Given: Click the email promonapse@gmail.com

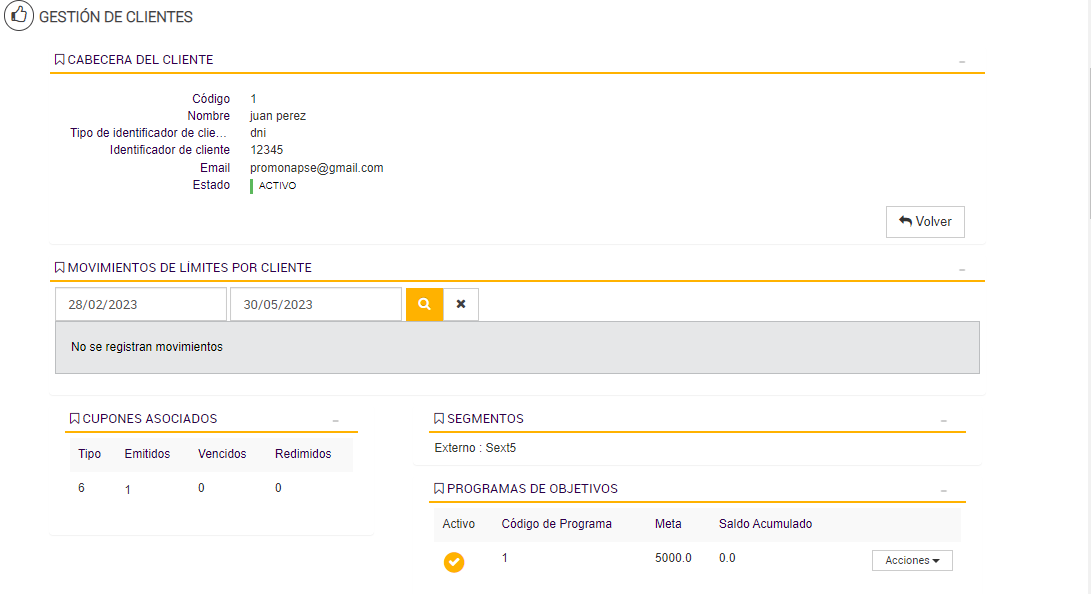Looking at the screenshot, I should tap(317, 168).
